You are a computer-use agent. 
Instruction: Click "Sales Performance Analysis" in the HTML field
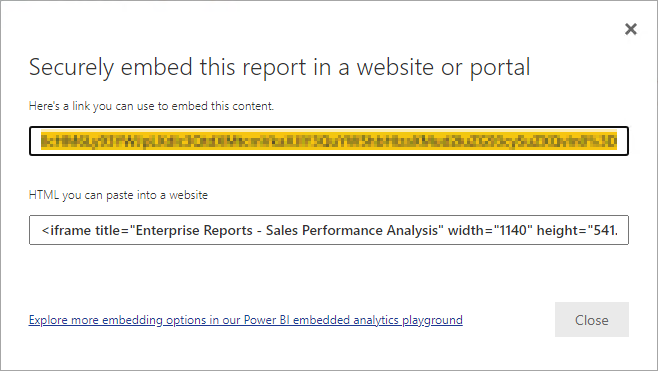(x=352, y=230)
